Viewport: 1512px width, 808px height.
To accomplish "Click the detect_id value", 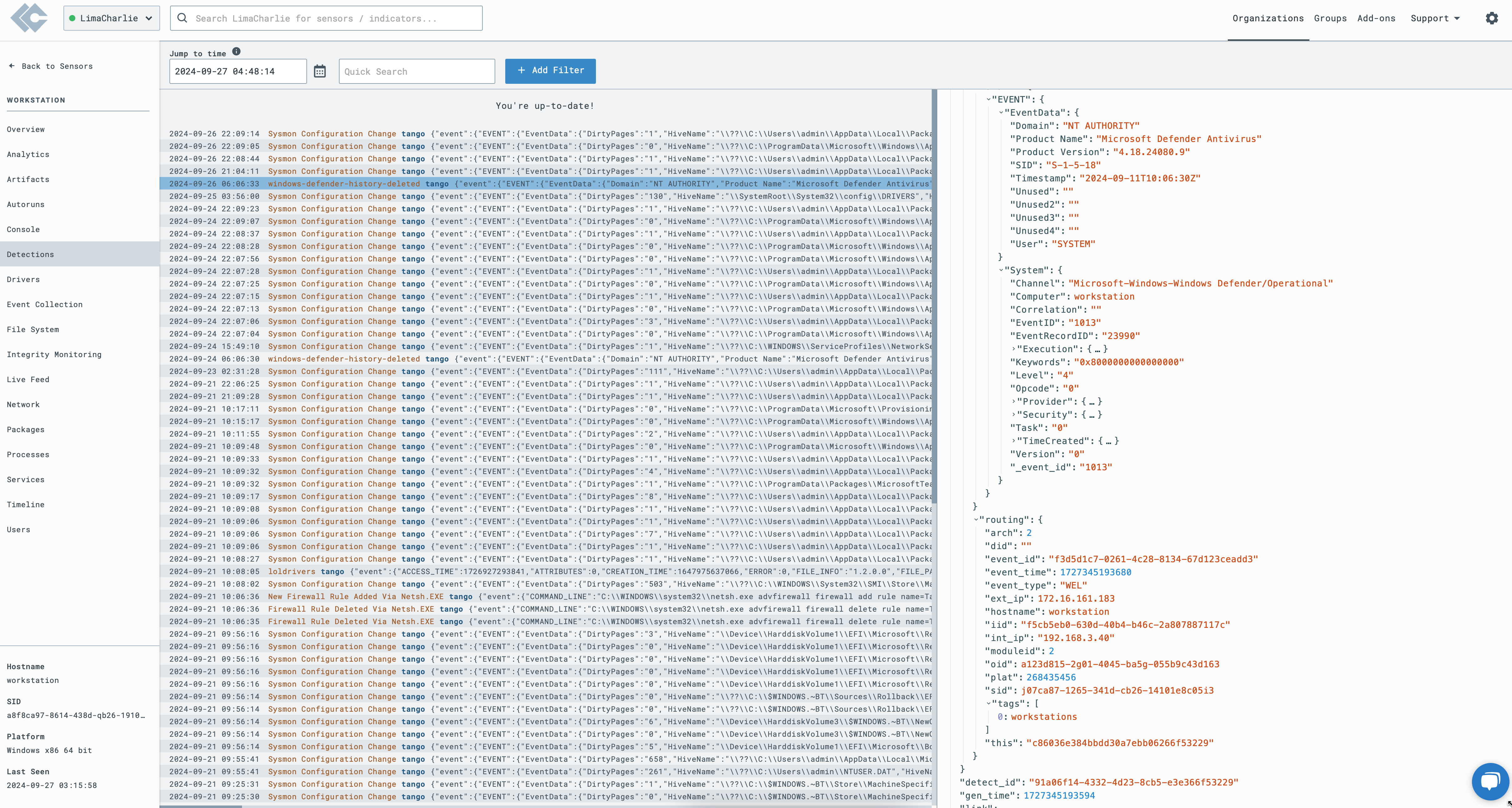I will coord(1133,782).
